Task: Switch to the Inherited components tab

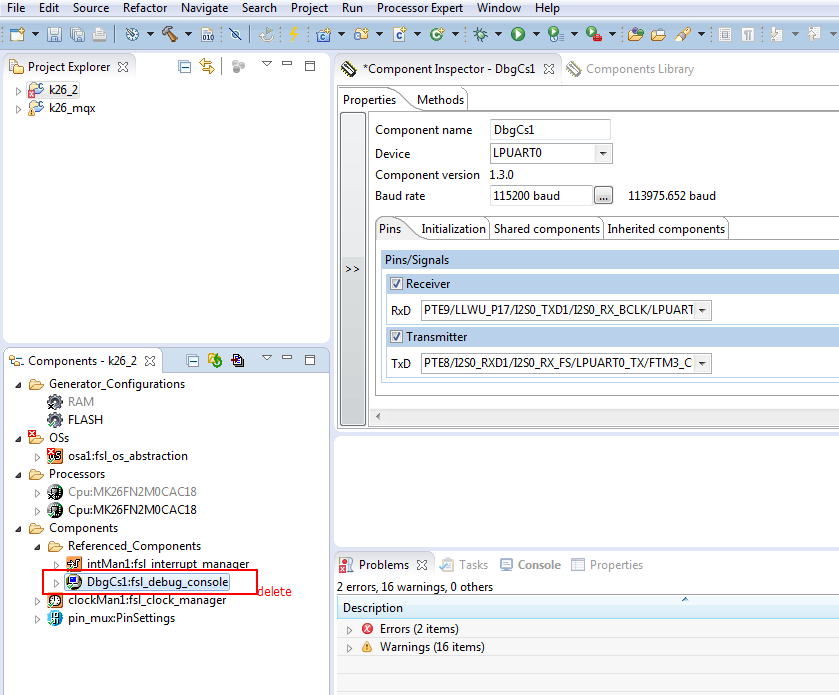Action: point(666,229)
